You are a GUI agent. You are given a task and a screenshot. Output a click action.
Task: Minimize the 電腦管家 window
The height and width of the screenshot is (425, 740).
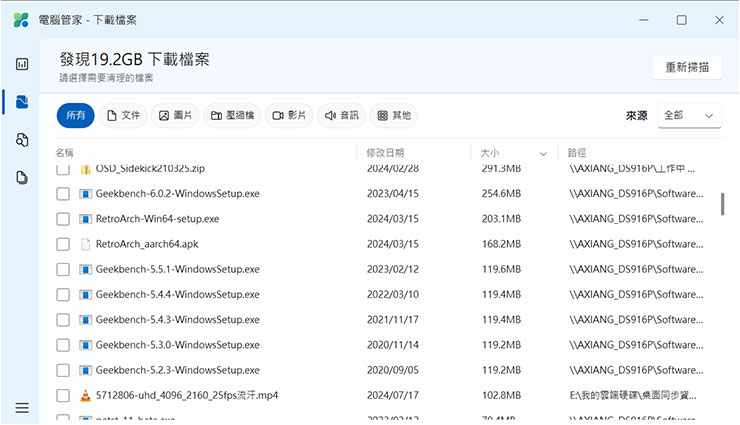644,20
